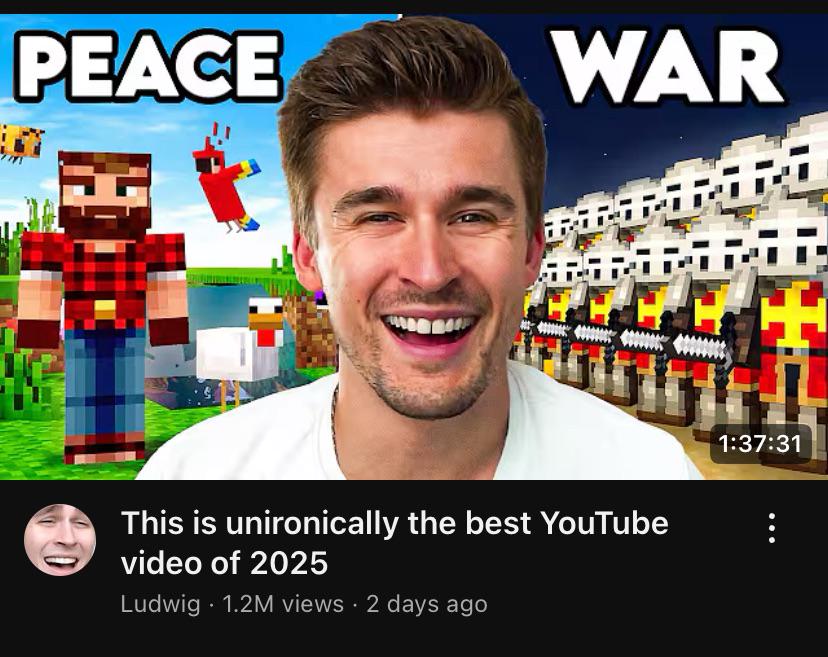Click the "2 days ago" upload date
Image resolution: width=828 pixels, height=657 pixels.
(x=427, y=604)
